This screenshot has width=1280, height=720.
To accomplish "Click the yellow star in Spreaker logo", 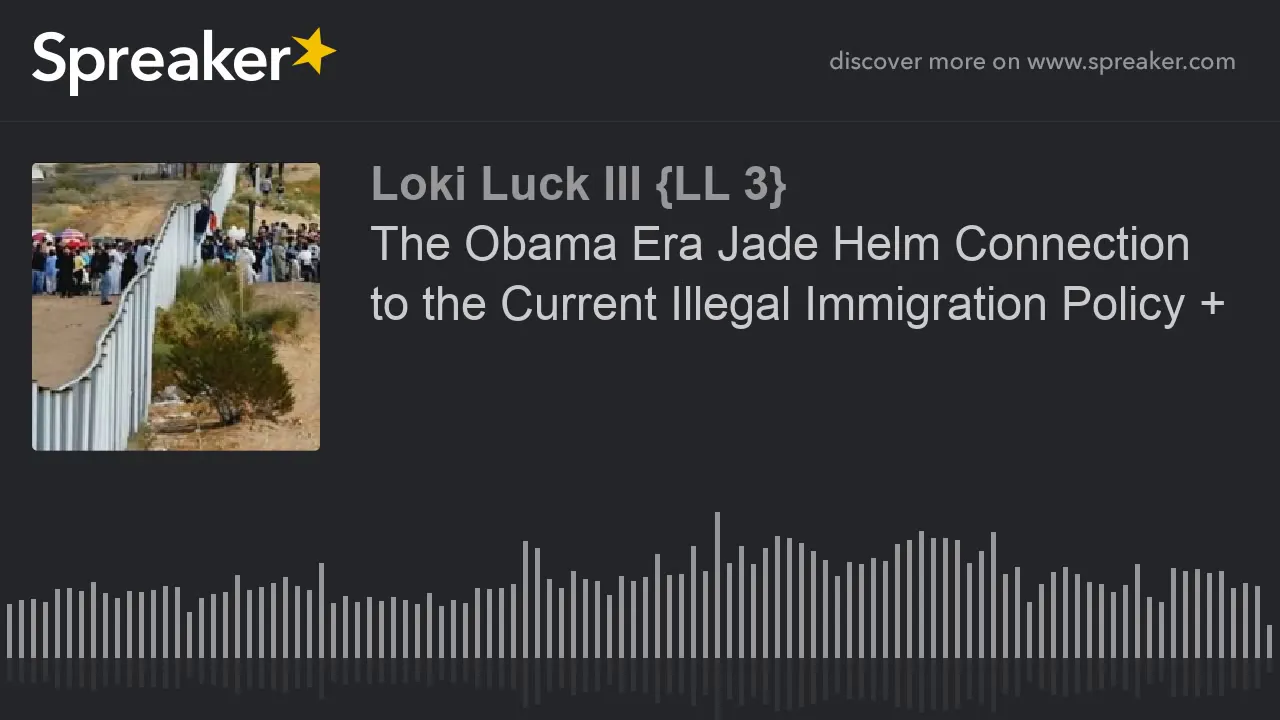I will pyautogui.click(x=313, y=51).
